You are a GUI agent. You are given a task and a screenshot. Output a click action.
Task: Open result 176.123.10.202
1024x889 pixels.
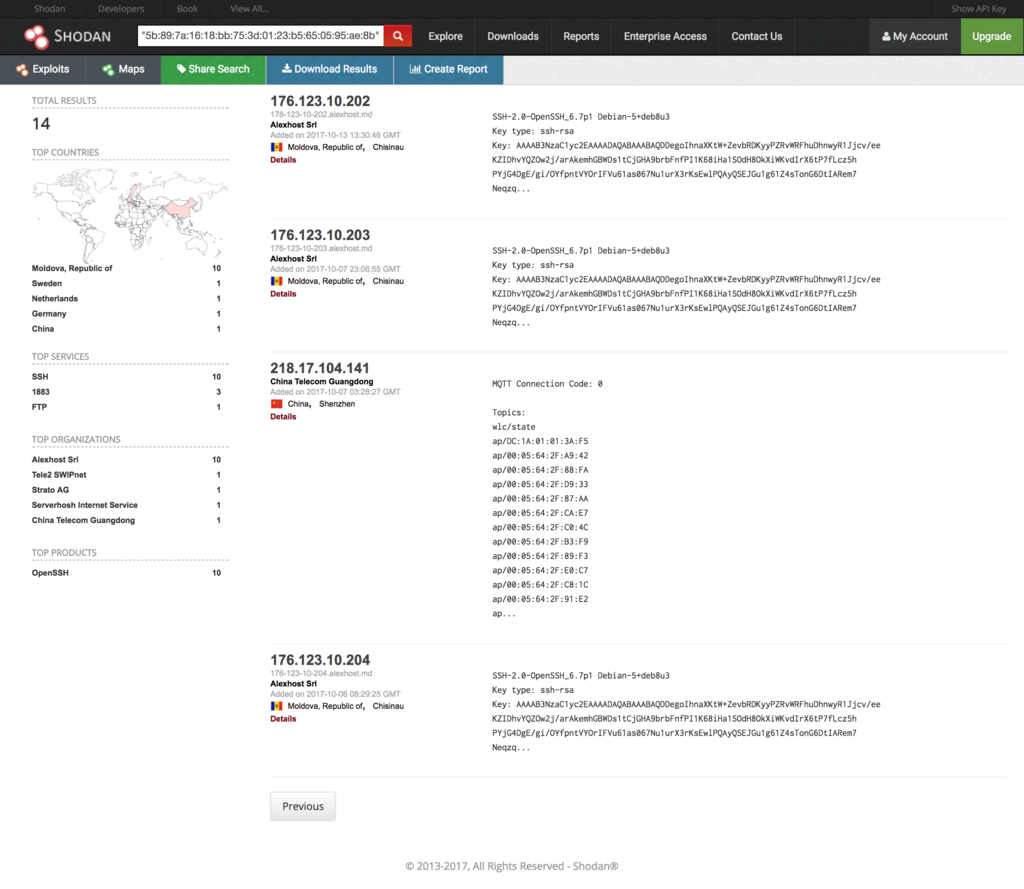point(320,101)
